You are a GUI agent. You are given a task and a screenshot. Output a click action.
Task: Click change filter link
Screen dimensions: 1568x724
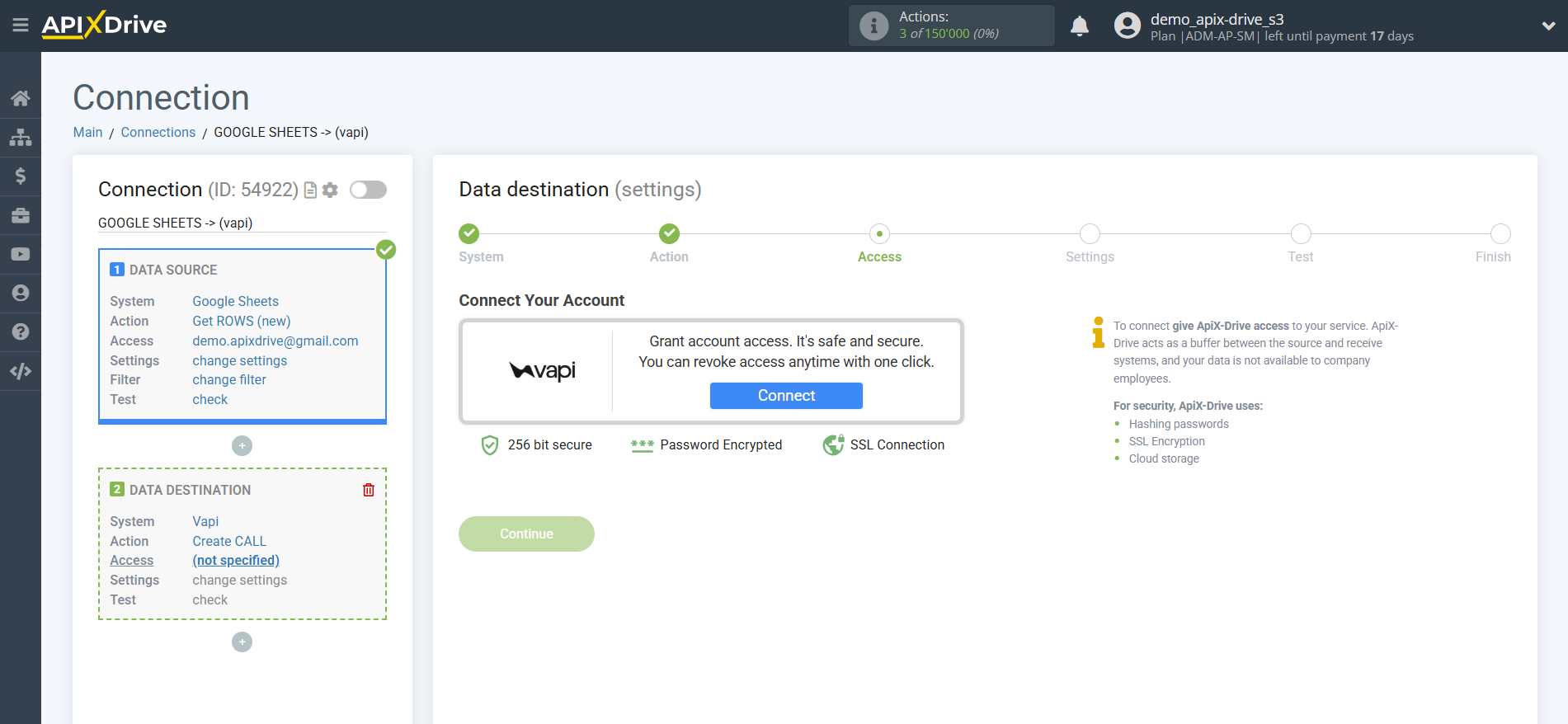coord(229,379)
